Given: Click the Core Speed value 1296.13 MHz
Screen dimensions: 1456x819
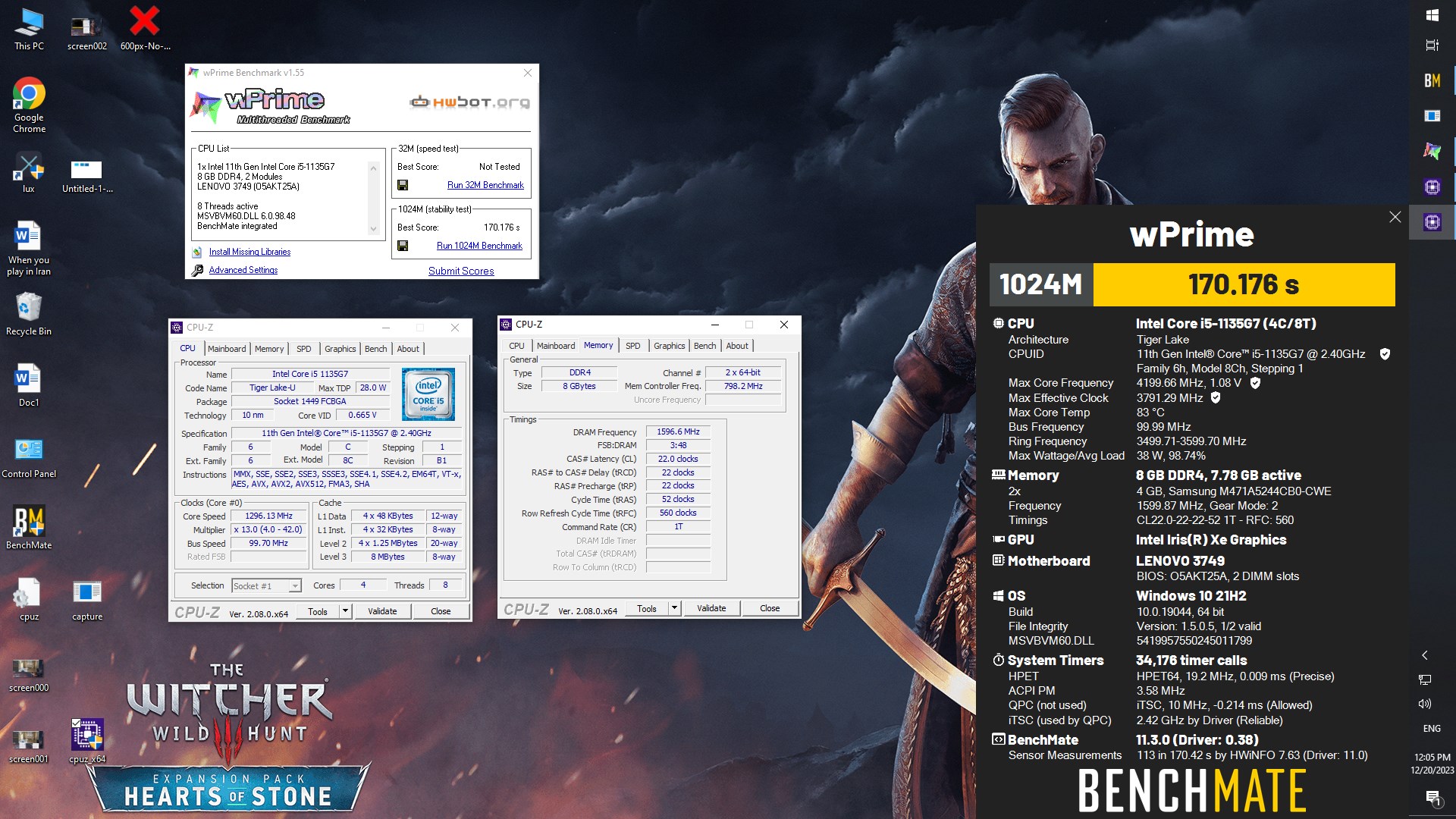Looking at the screenshot, I should 268,516.
